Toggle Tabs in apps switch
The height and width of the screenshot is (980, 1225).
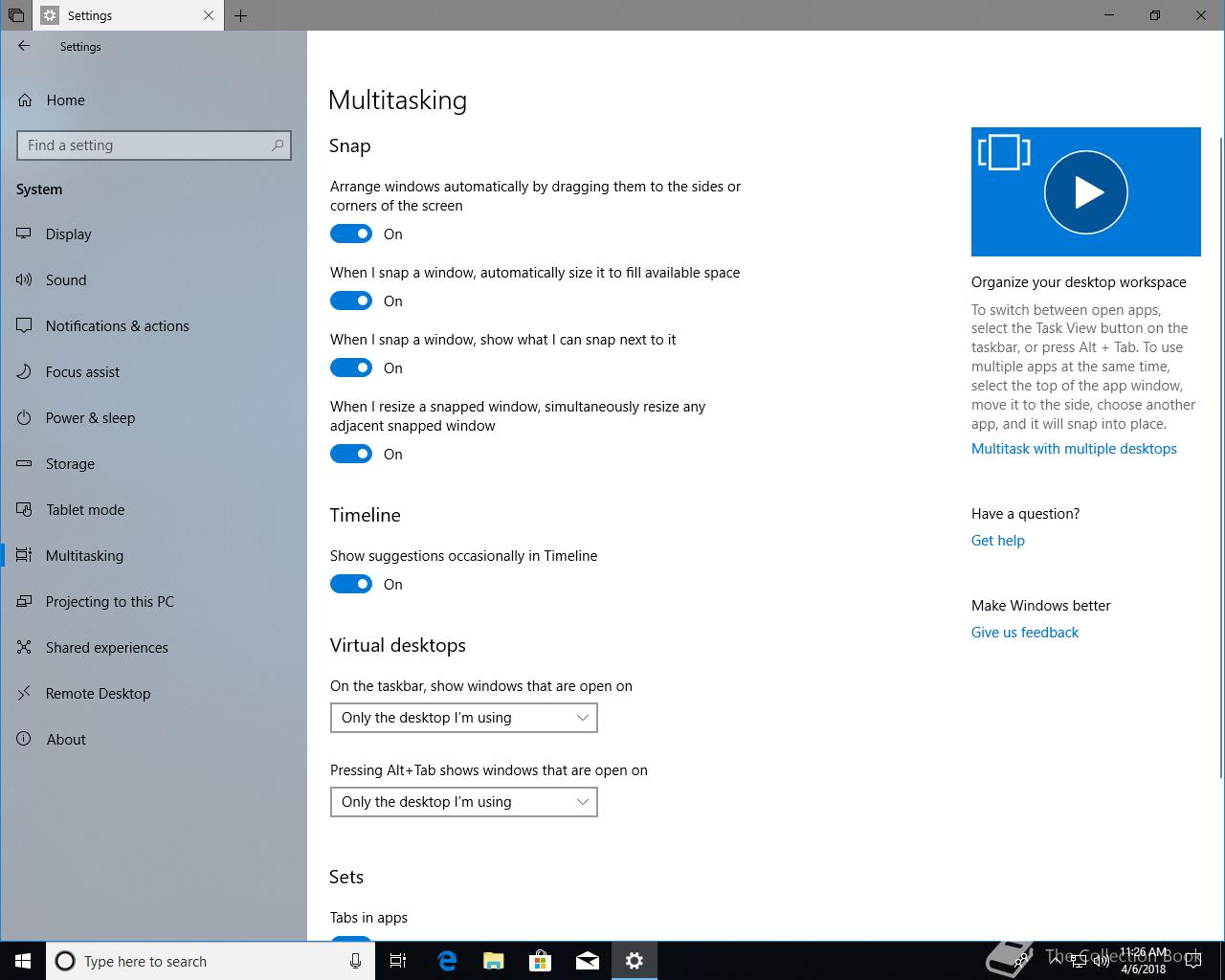351,939
